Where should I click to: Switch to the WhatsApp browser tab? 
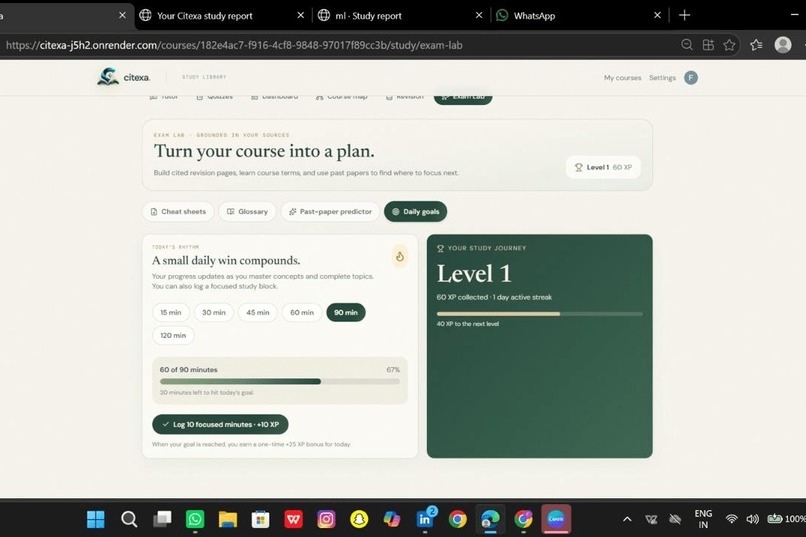(x=534, y=16)
